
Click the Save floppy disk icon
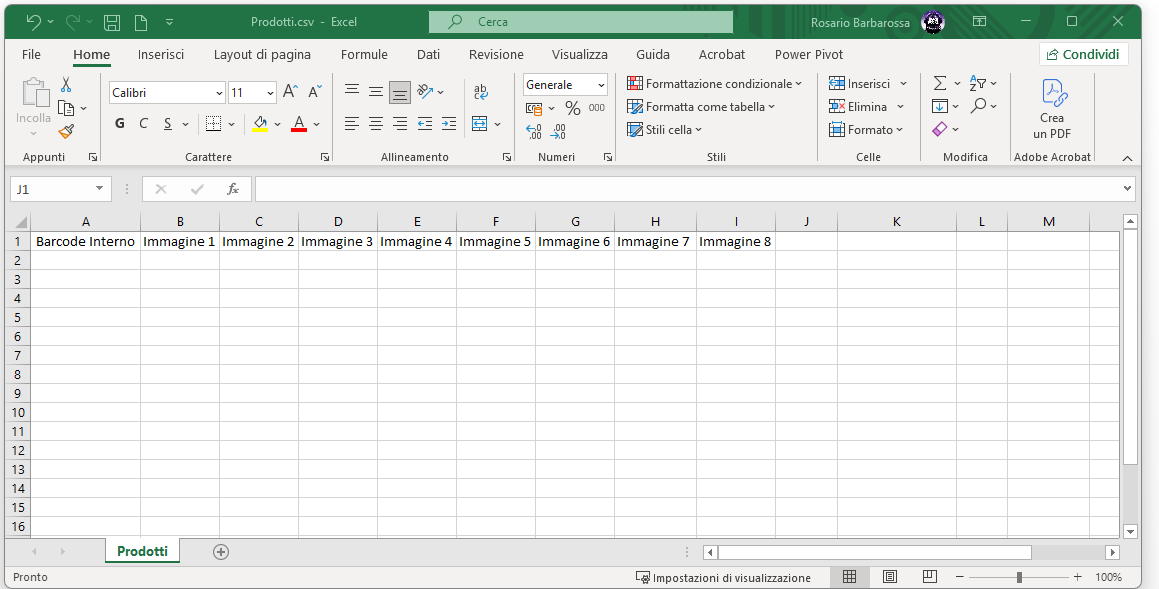coord(112,22)
